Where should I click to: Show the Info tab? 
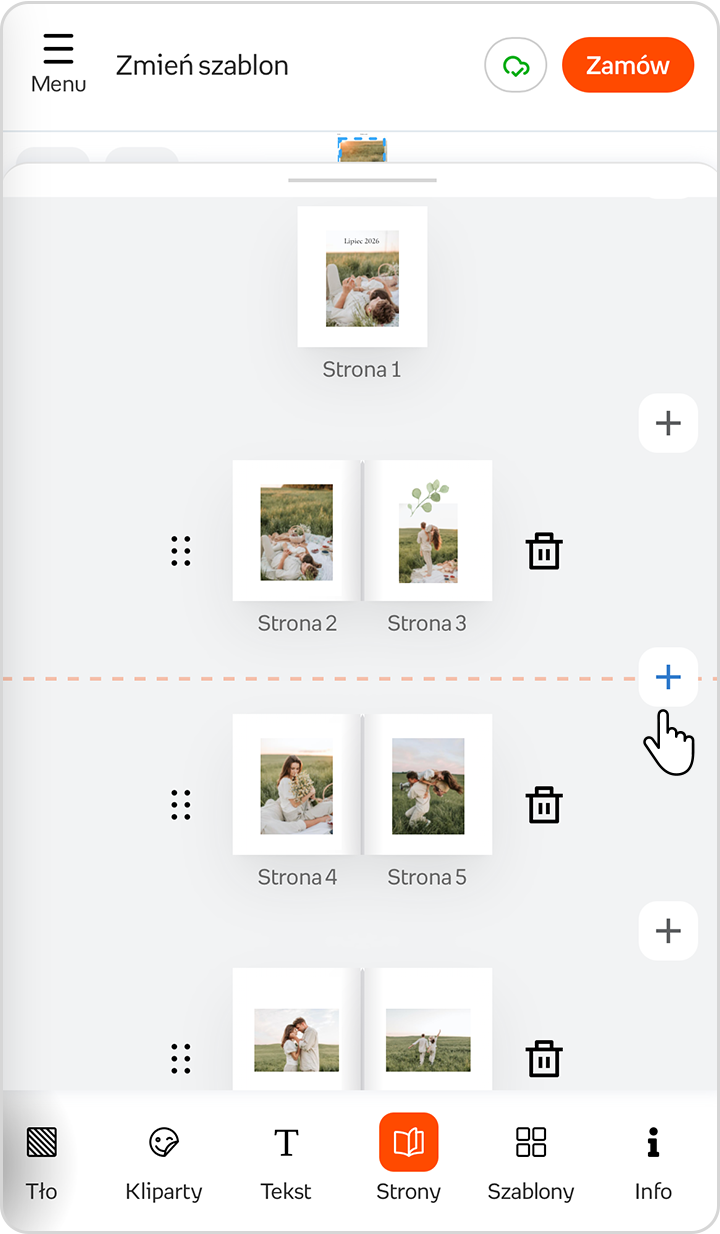pos(653,1162)
